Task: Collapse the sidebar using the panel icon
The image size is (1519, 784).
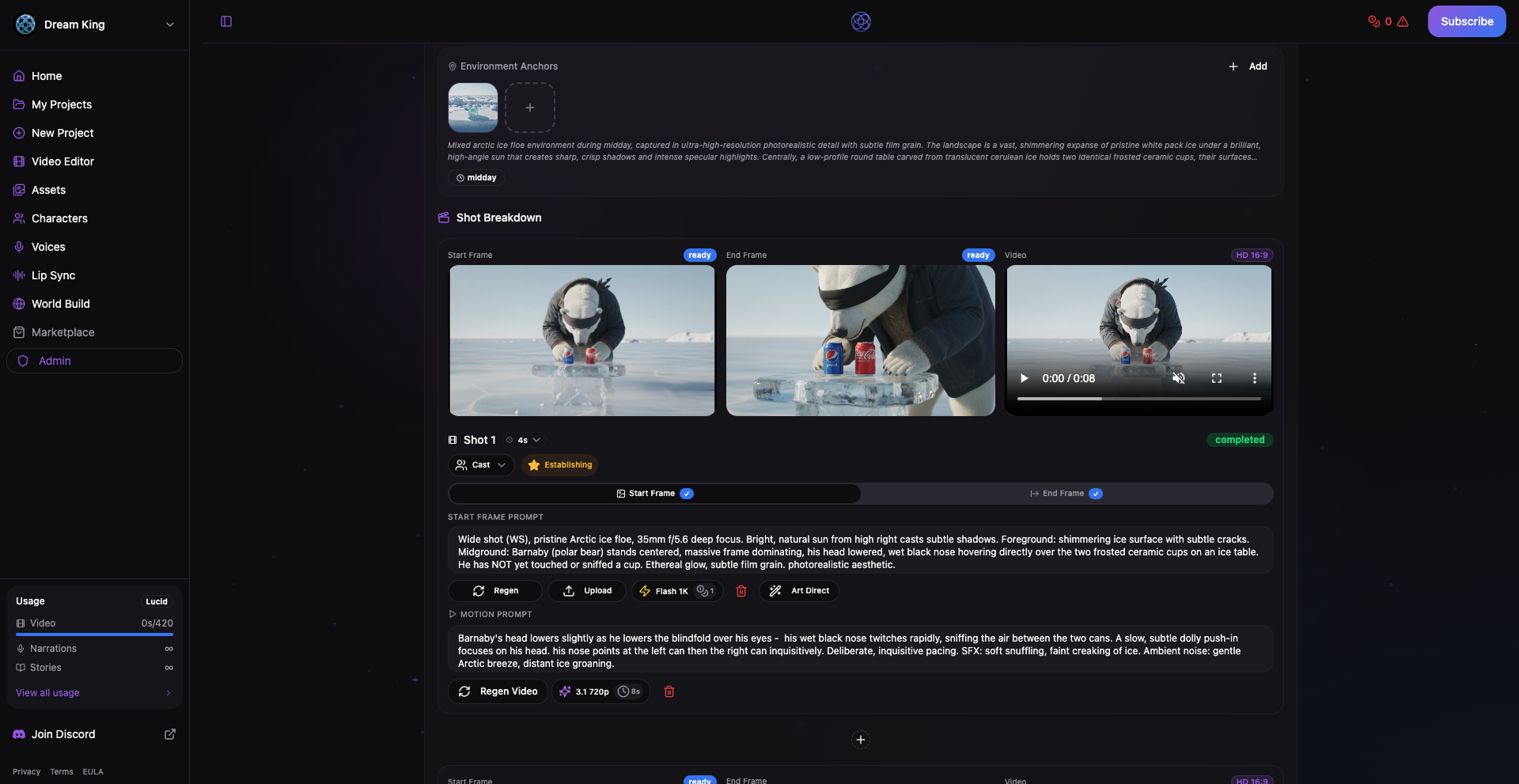Action: (x=226, y=21)
